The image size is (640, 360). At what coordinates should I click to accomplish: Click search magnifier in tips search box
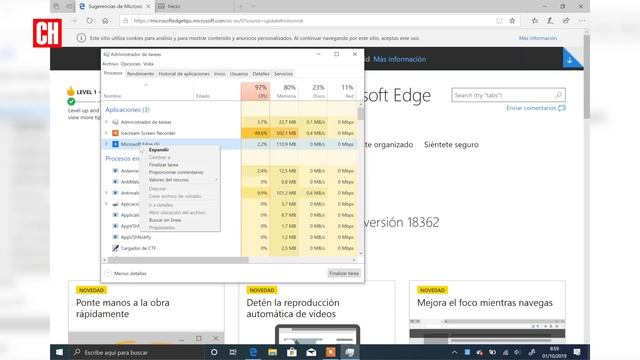pyautogui.click(x=558, y=95)
